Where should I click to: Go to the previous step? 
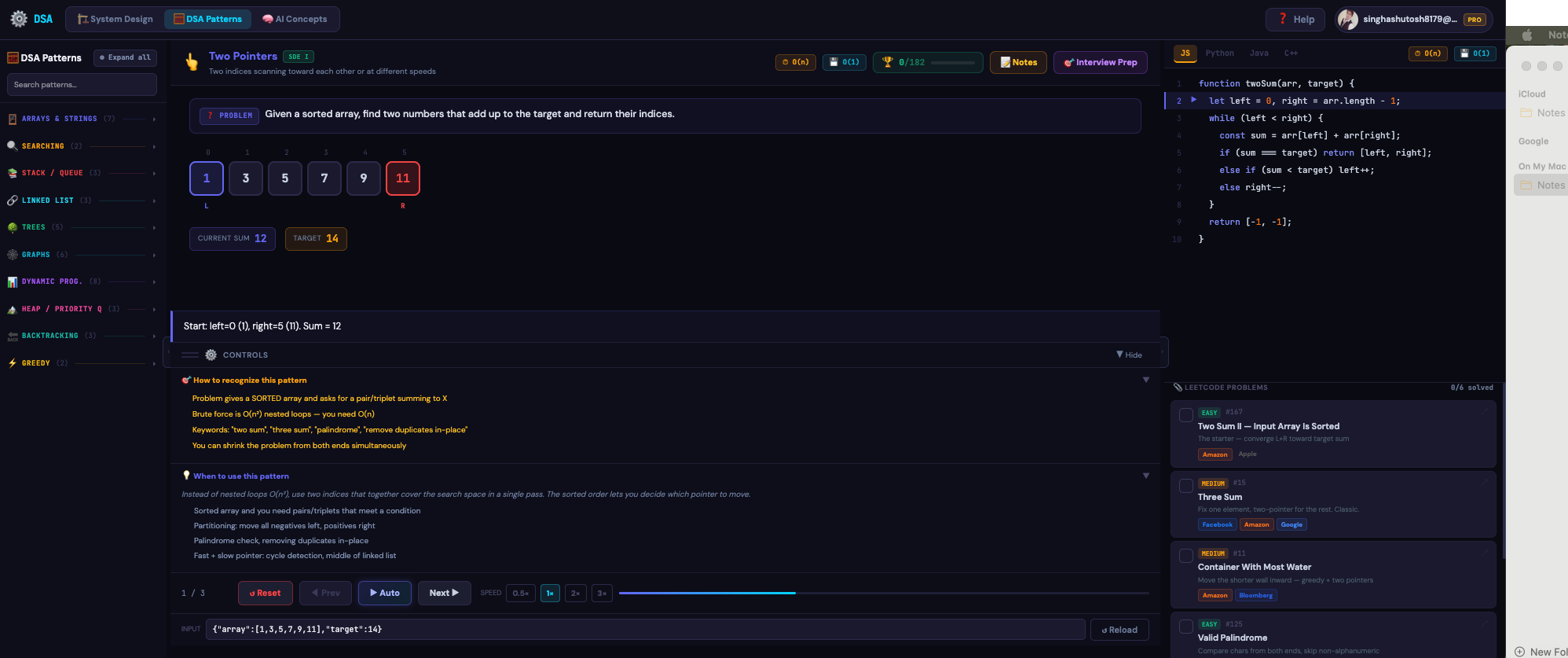tap(325, 594)
